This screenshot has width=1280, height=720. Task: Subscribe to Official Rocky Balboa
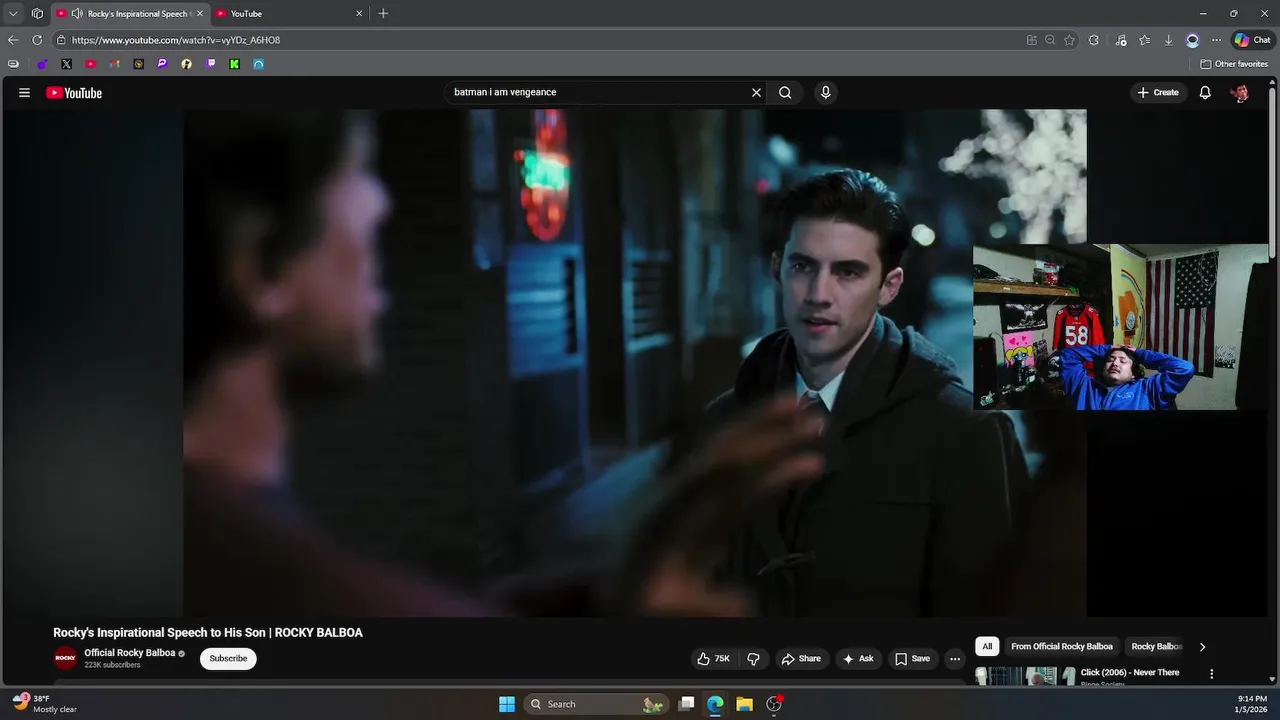click(228, 658)
